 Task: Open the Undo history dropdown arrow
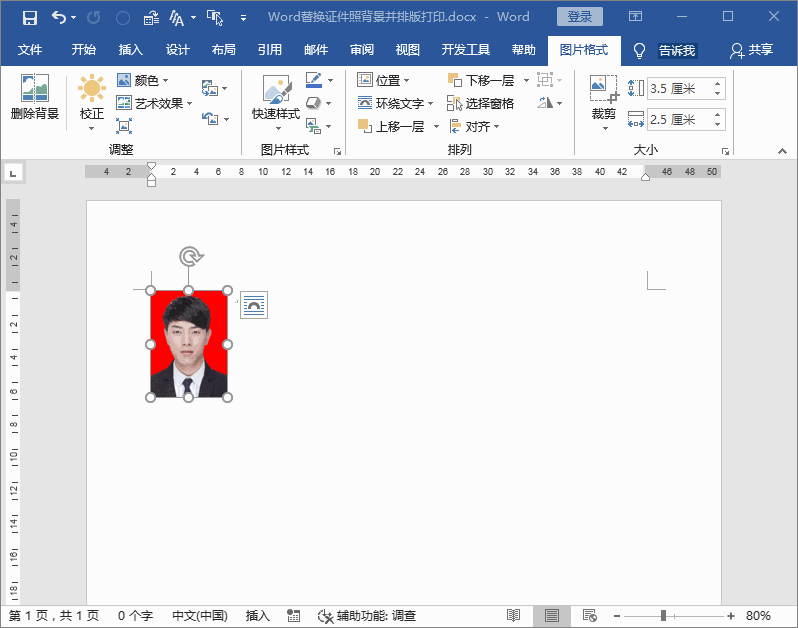[74, 18]
